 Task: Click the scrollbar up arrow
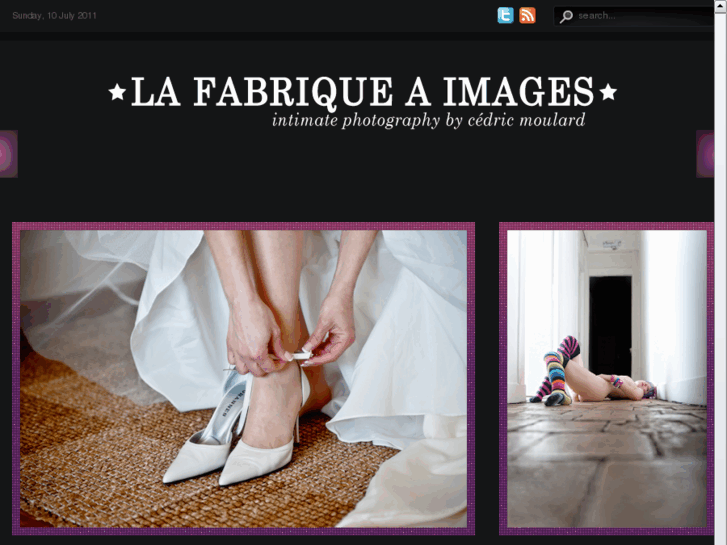click(x=721, y=6)
